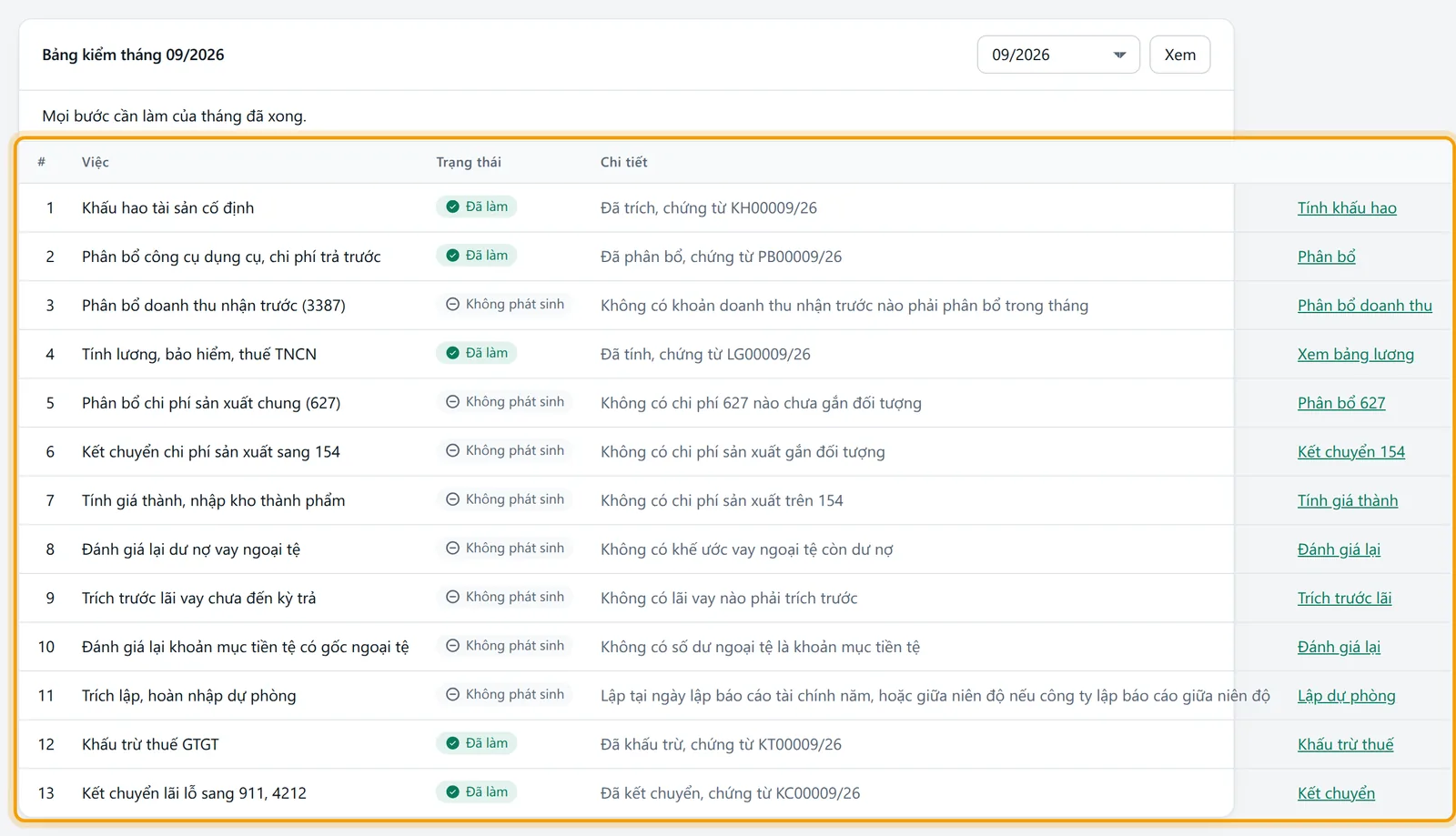
Task: Click Không phát sinh badge for khoản mục tiền tệ row
Action: [505, 646]
